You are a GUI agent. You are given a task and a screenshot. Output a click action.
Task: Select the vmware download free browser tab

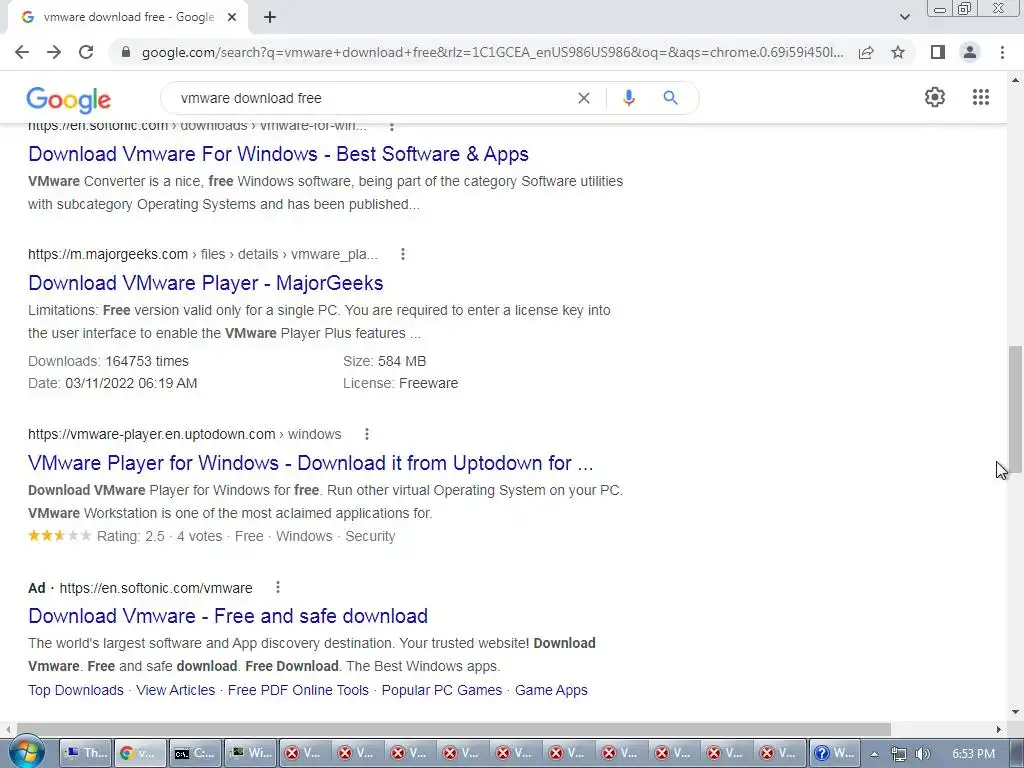point(128,18)
